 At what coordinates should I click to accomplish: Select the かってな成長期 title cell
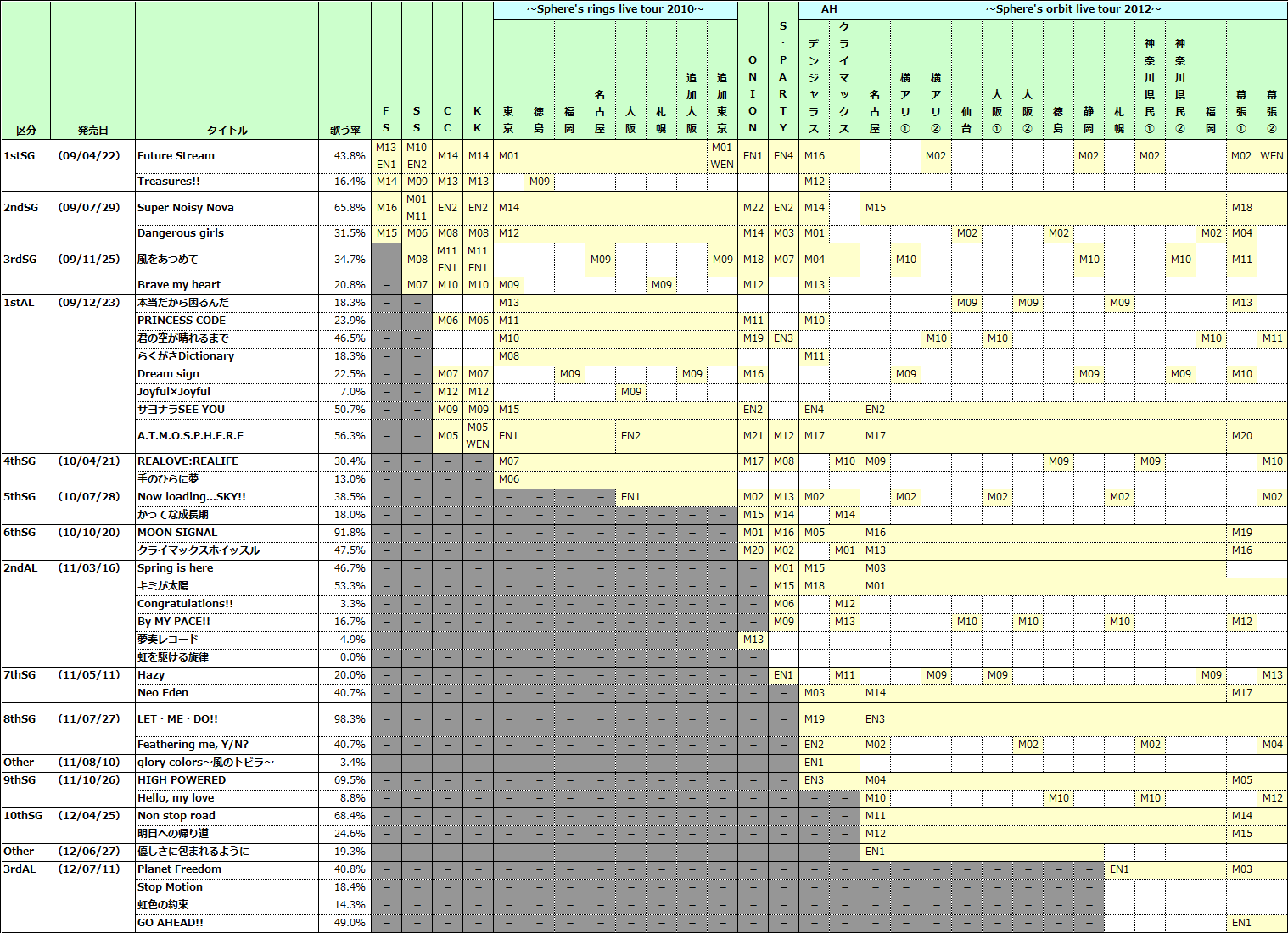227,515
